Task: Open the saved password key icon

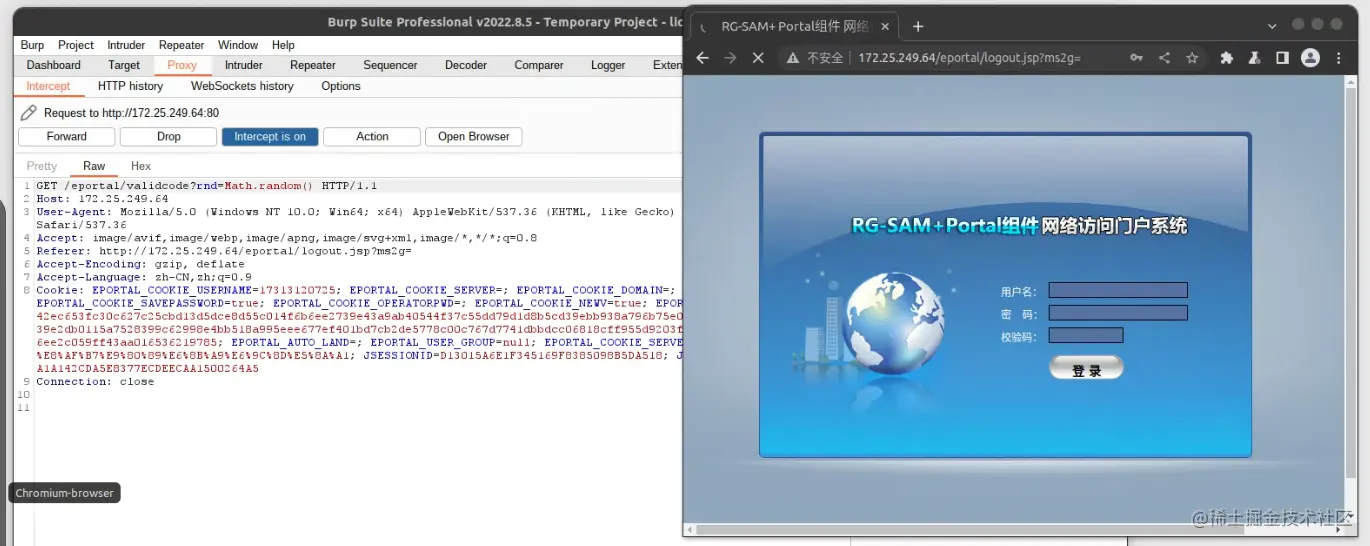Action: point(1137,58)
